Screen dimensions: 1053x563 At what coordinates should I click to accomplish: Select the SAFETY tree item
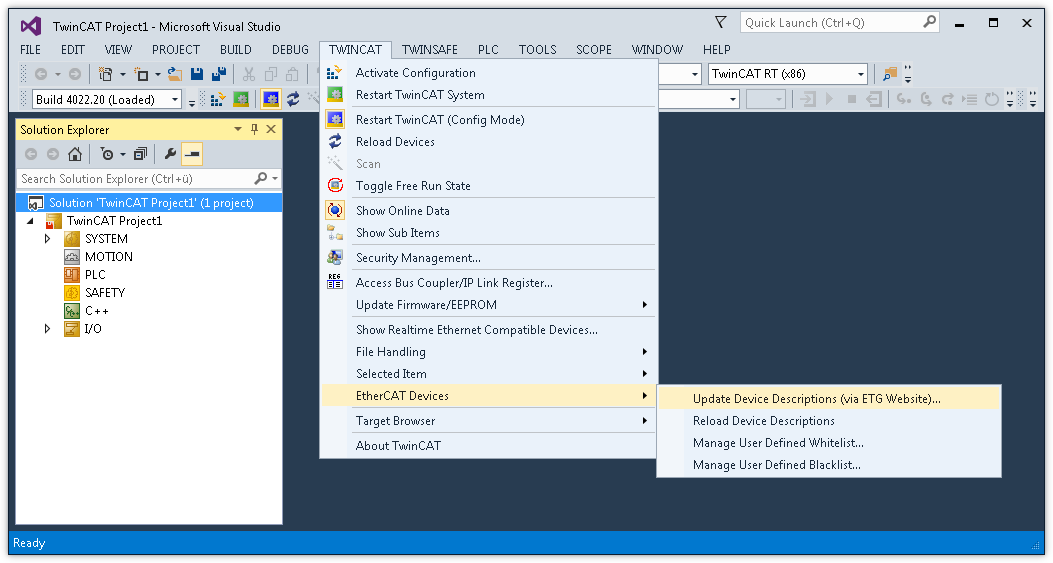[105, 292]
